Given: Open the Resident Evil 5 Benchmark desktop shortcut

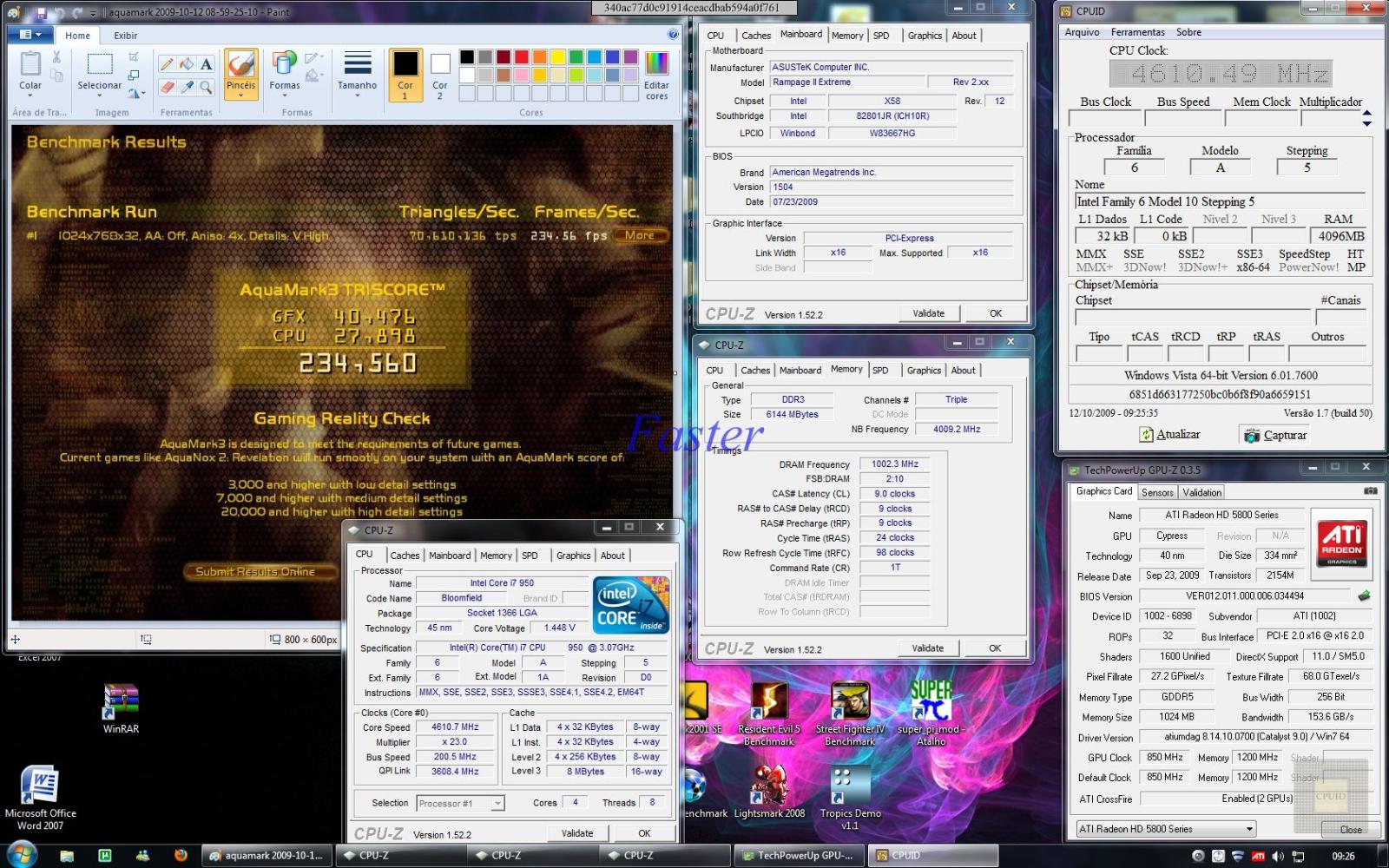Looking at the screenshot, I should [769, 713].
